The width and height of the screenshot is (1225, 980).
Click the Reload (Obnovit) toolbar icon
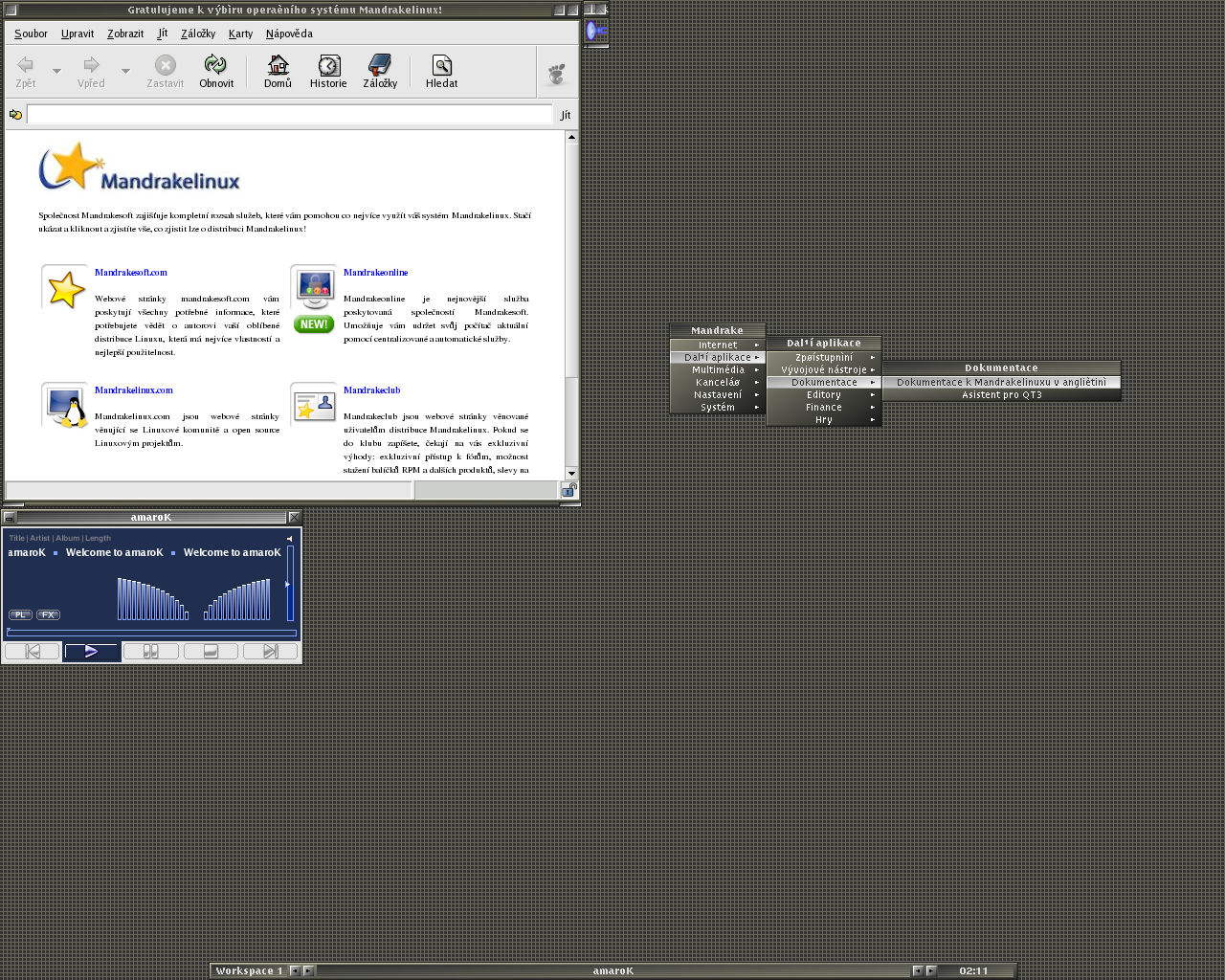tap(216, 65)
